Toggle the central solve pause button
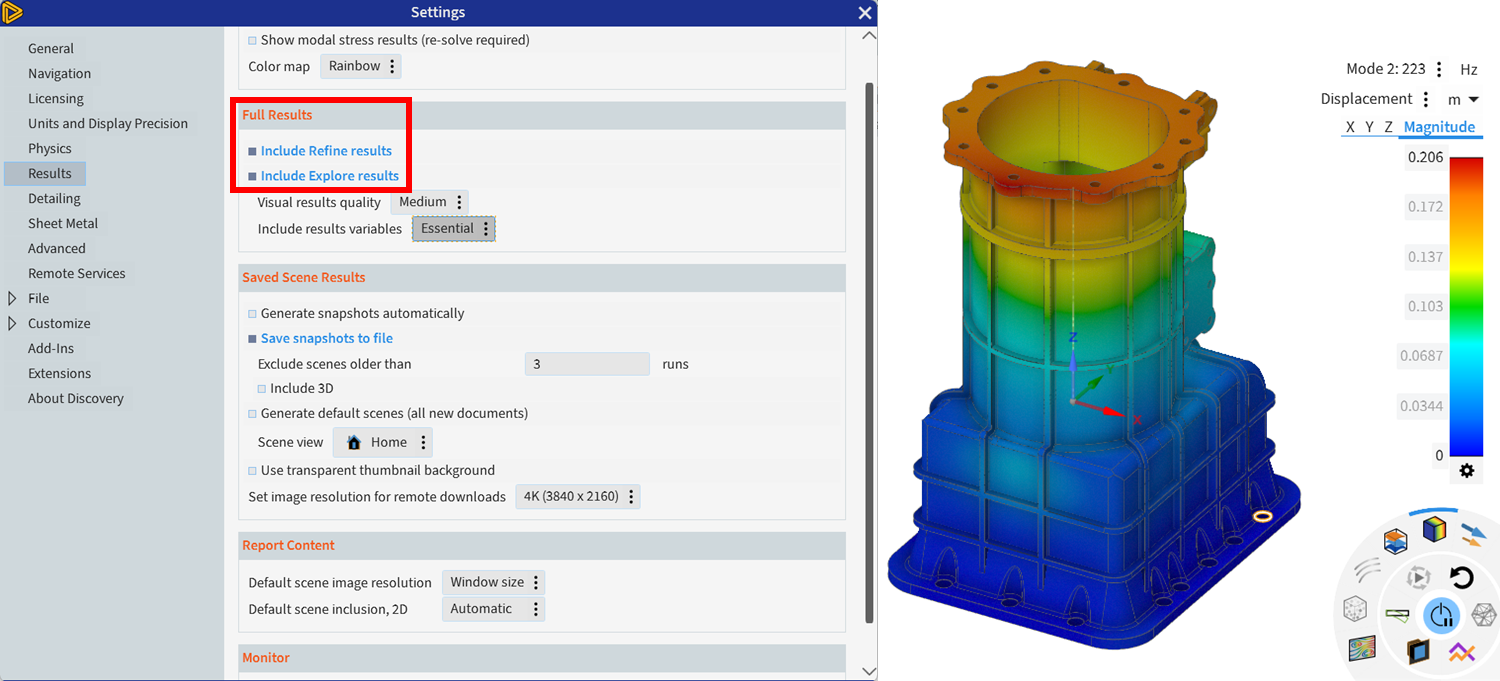Image resolution: width=1500 pixels, height=681 pixels. 1440,615
